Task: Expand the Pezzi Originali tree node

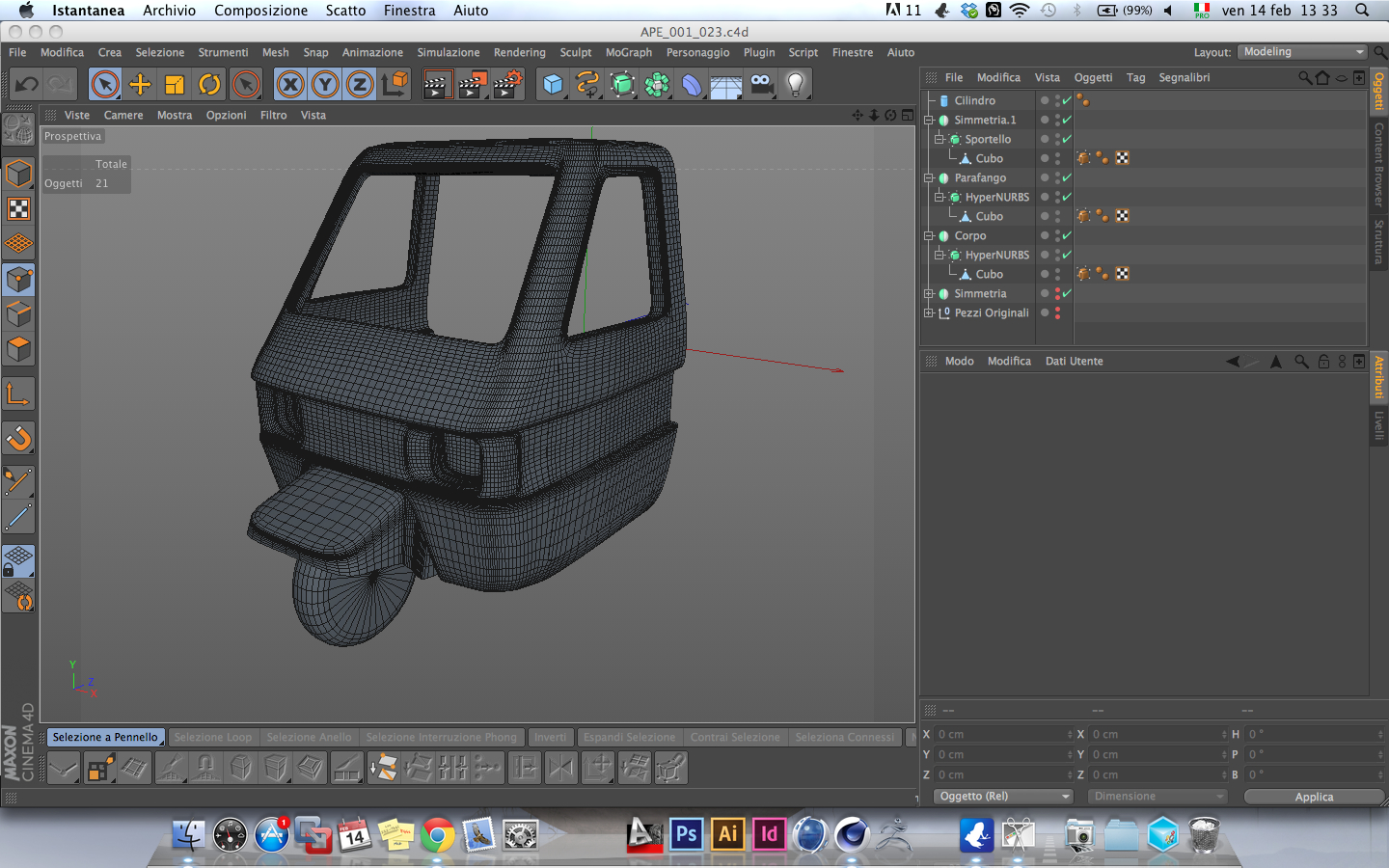Action: click(x=929, y=312)
